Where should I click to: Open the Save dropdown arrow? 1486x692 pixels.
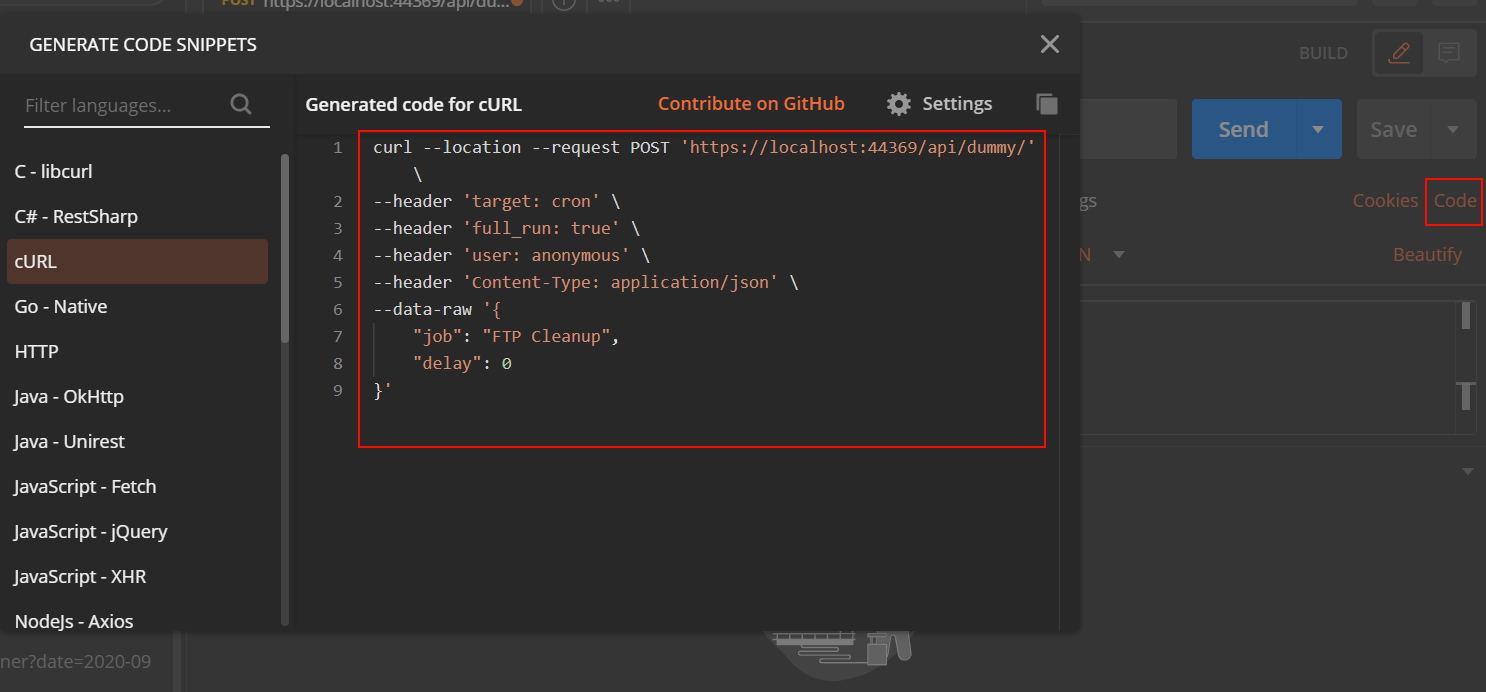pyautogui.click(x=1453, y=129)
